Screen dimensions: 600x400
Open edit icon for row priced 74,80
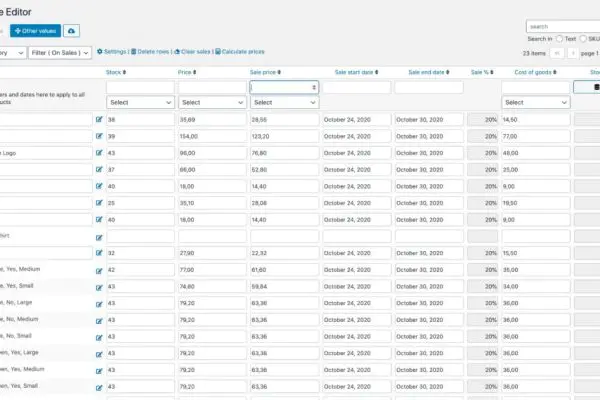(x=99, y=287)
